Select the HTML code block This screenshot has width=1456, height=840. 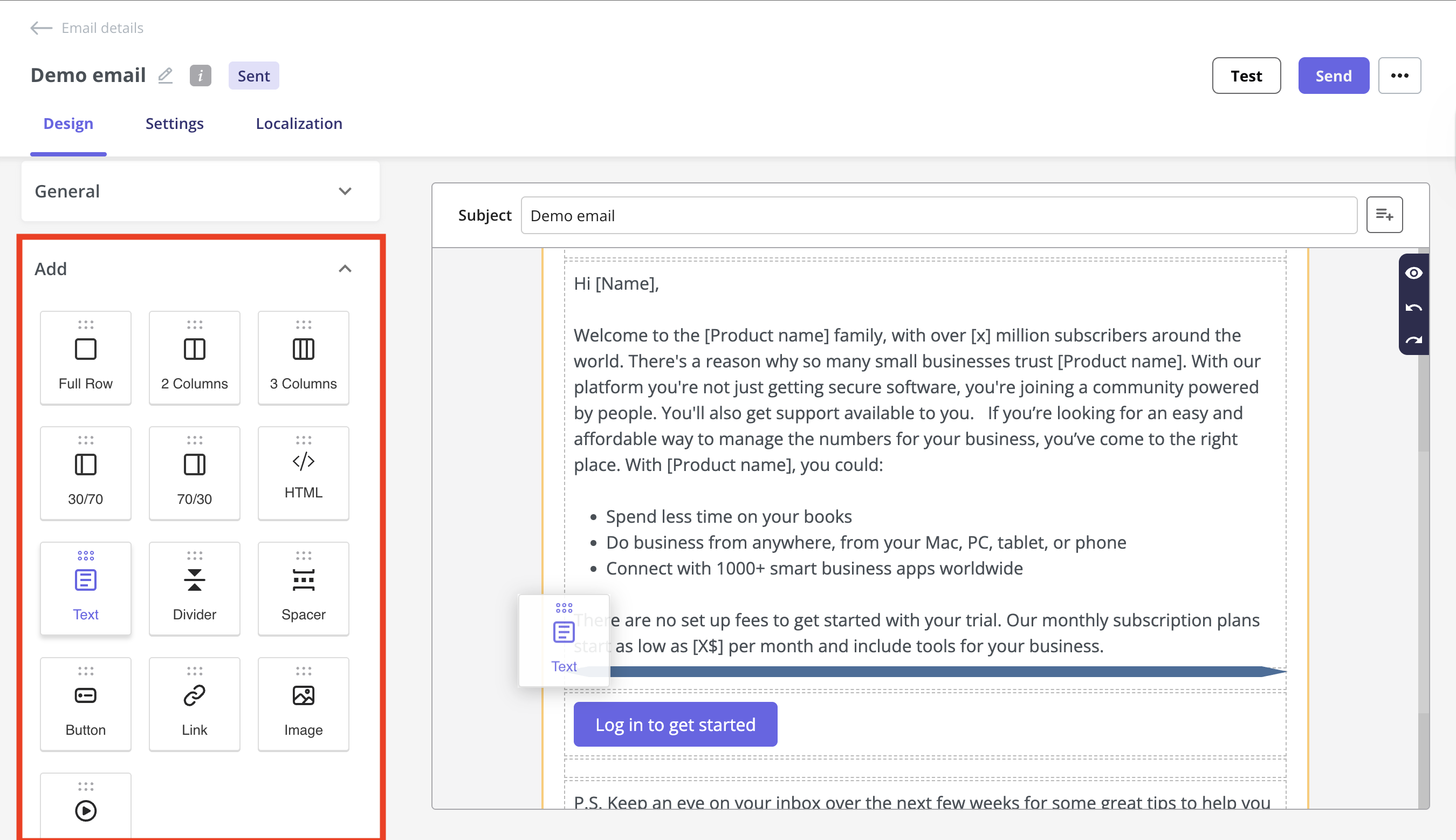pyautogui.click(x=303, y=473)
